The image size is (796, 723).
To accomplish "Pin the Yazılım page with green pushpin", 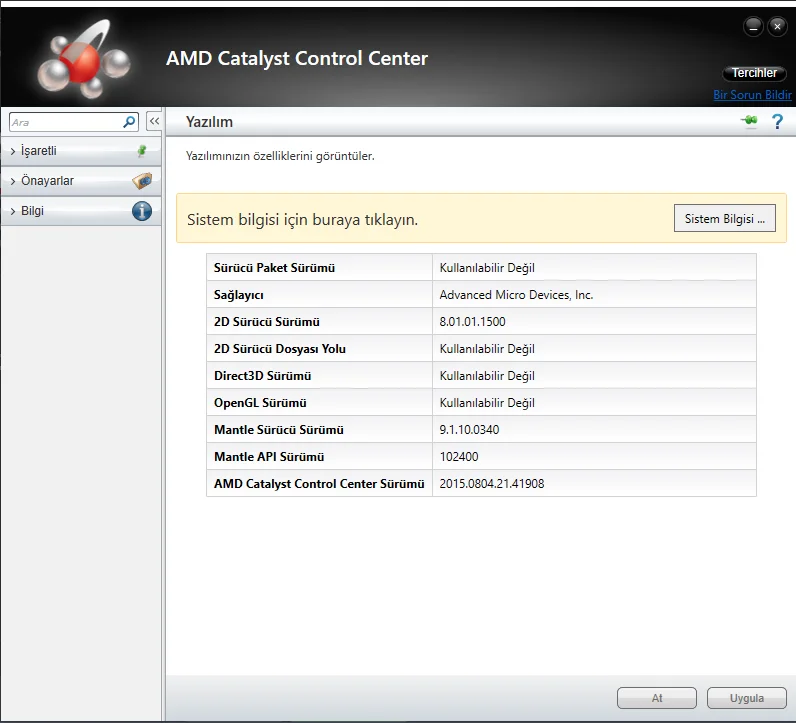I will click(749, 121).
